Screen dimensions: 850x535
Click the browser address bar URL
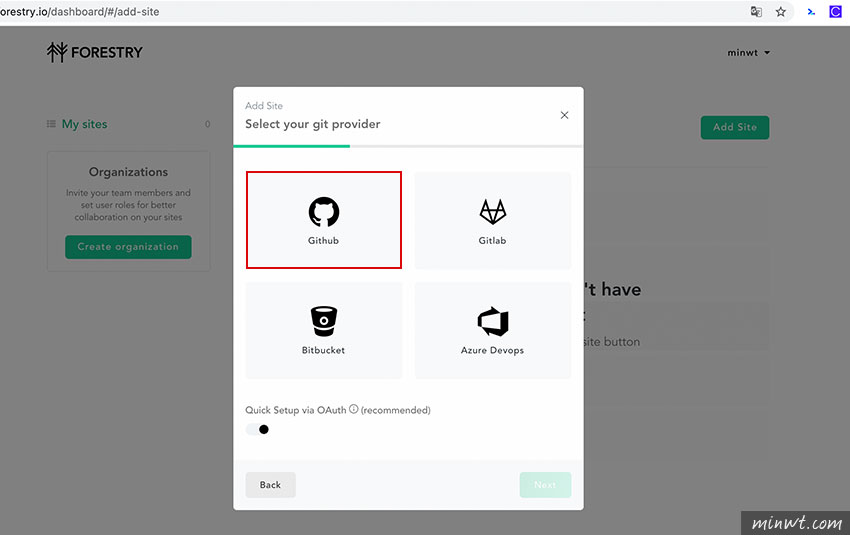(80, 11)
